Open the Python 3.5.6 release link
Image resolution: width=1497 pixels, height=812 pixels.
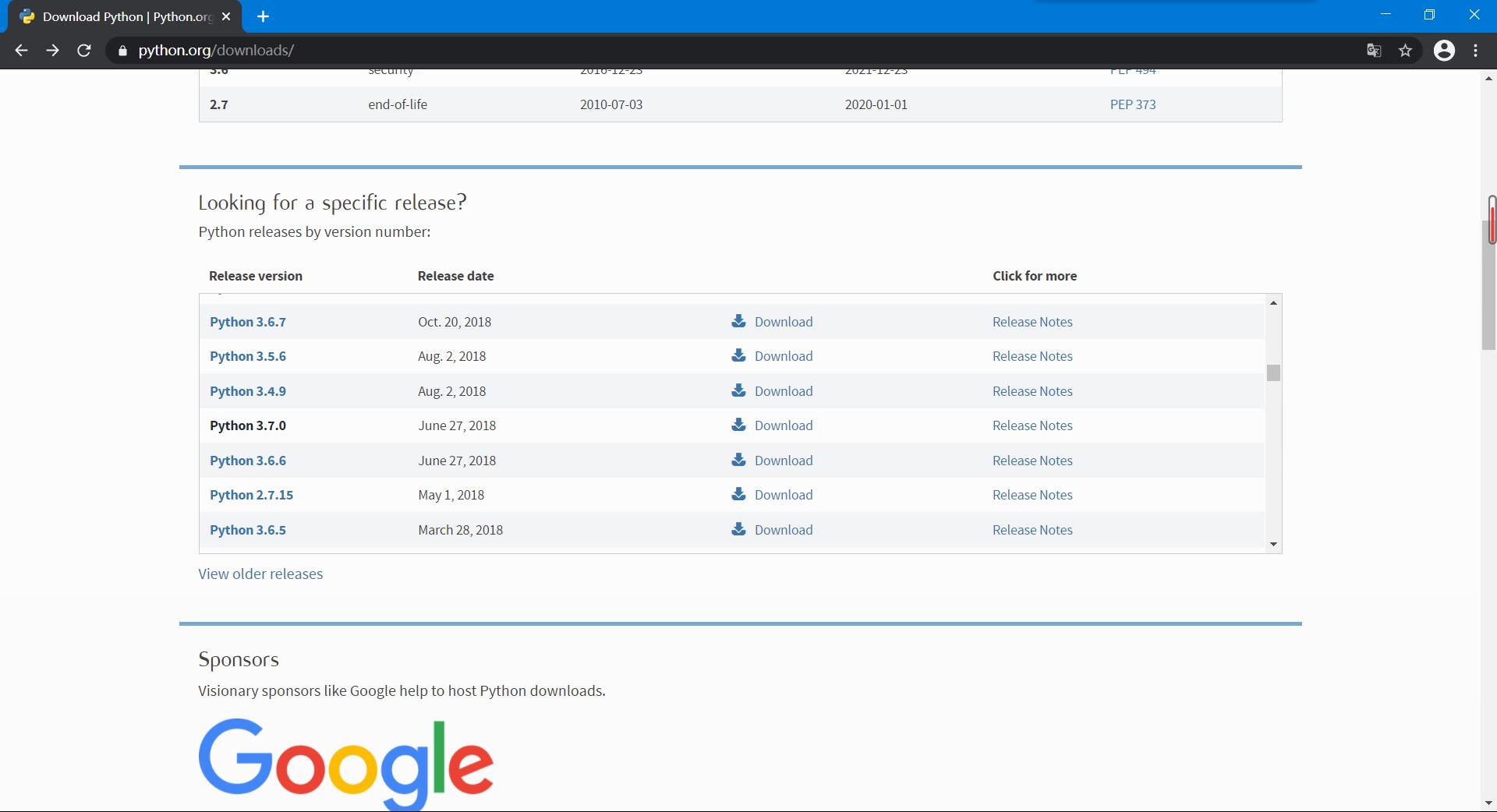click(x=248, y=356)
